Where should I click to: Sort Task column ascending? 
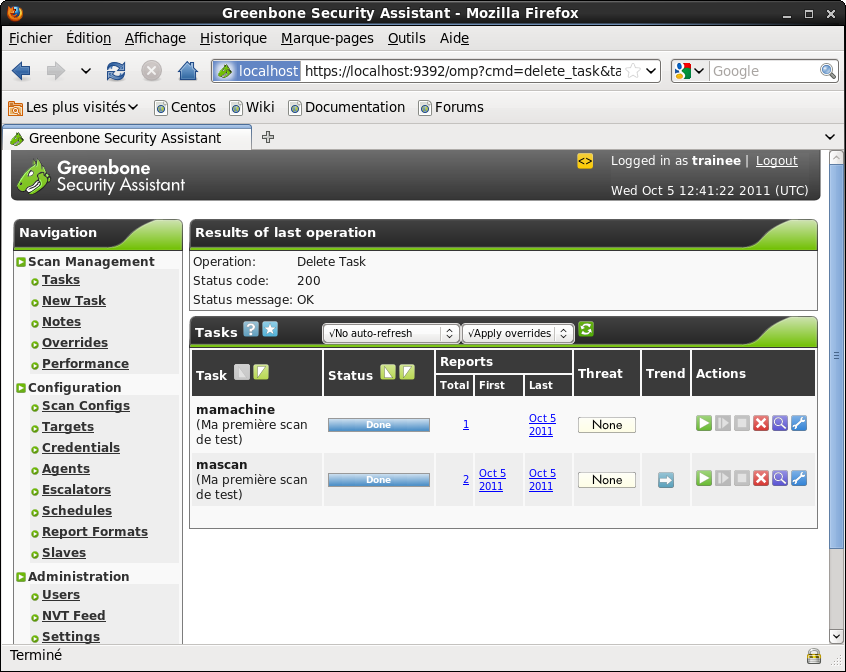(x=242, y=372)
